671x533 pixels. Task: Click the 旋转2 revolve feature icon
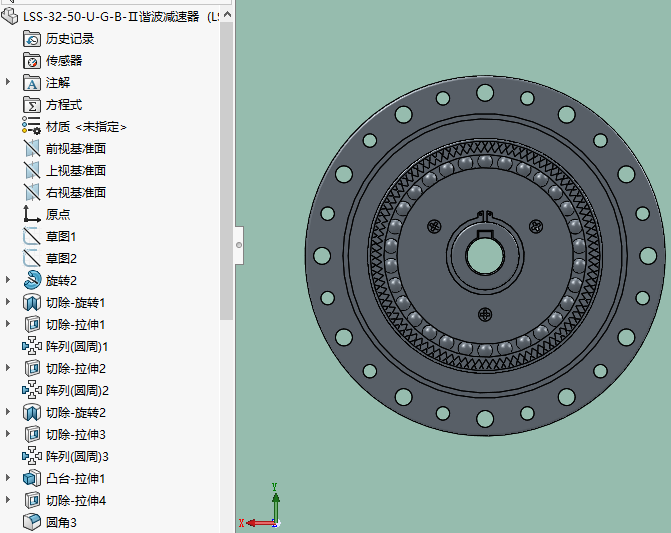(32, 280)
